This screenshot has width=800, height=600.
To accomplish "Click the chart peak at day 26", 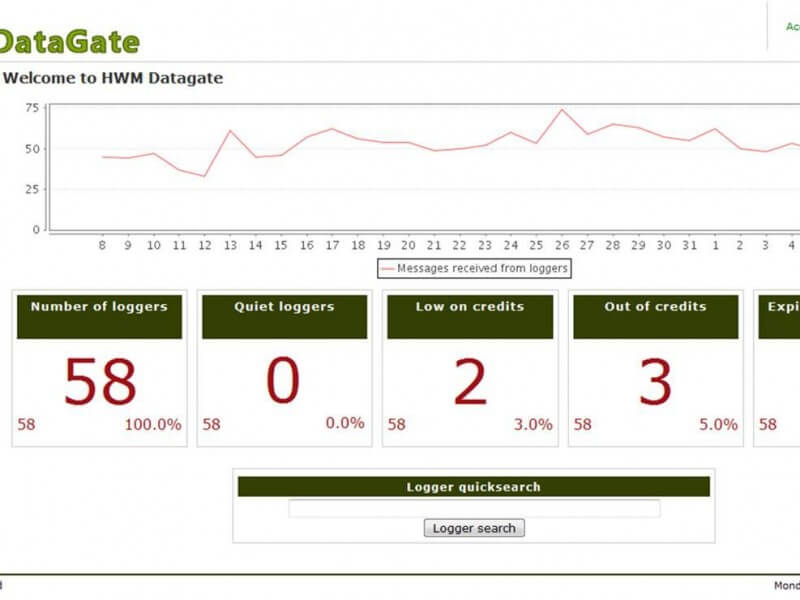I will tap(562, 109).
